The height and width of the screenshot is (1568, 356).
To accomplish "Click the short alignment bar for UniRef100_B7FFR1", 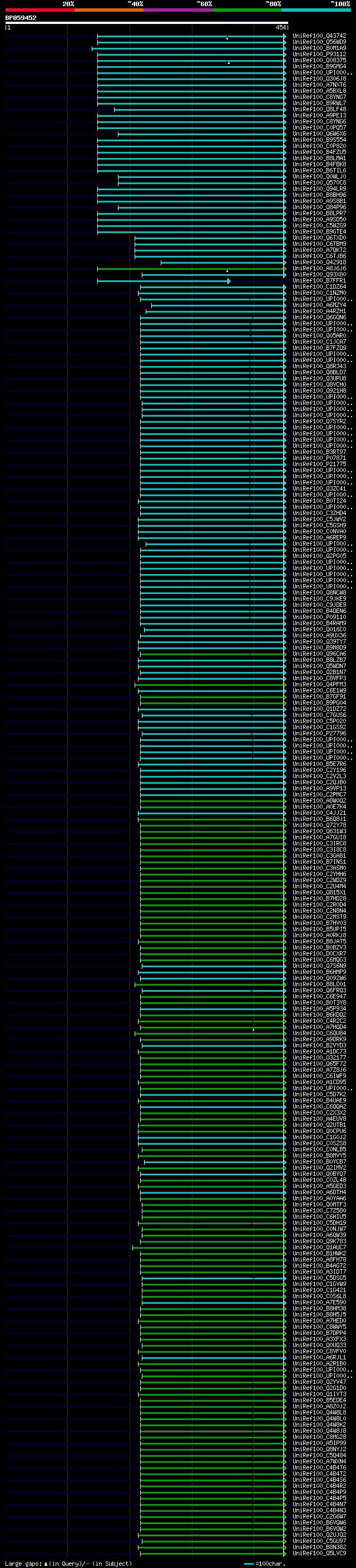I will click(164, 280).
